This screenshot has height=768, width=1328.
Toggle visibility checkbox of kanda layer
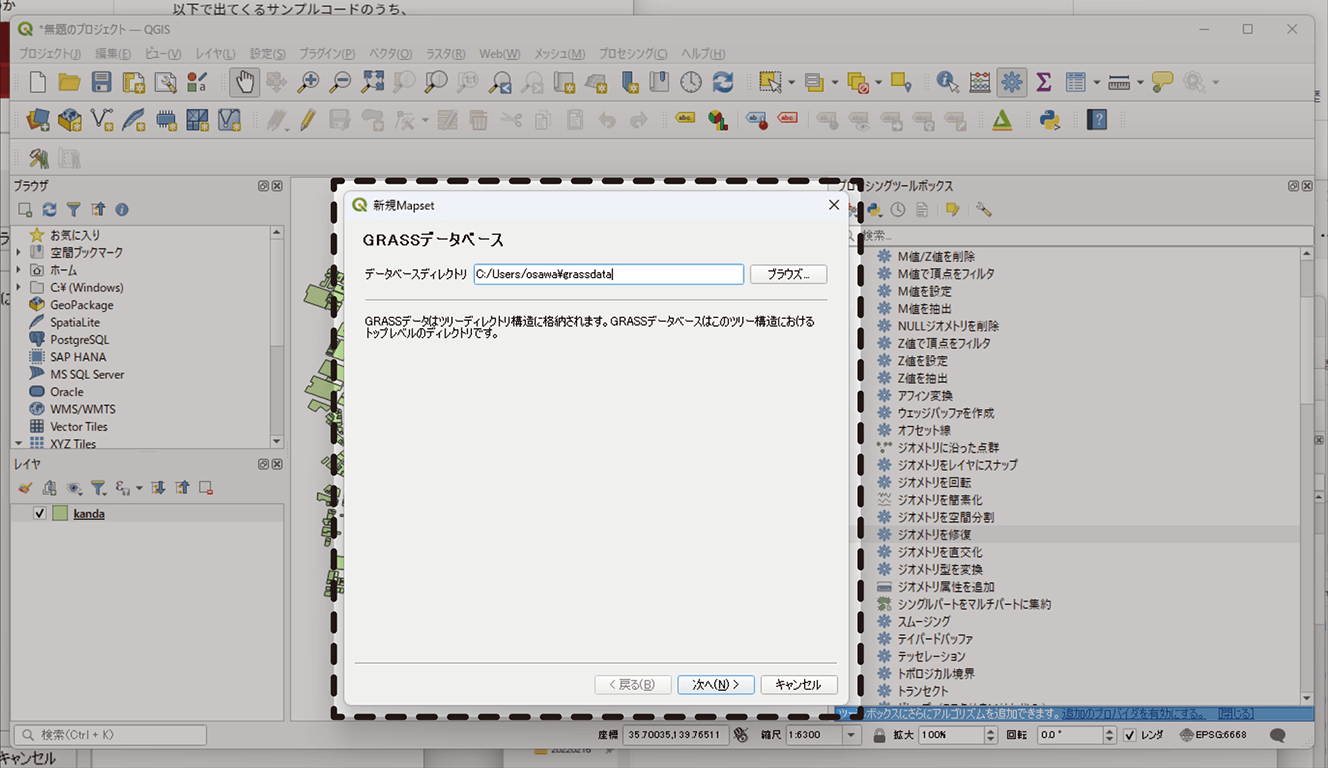click(40, 514)
